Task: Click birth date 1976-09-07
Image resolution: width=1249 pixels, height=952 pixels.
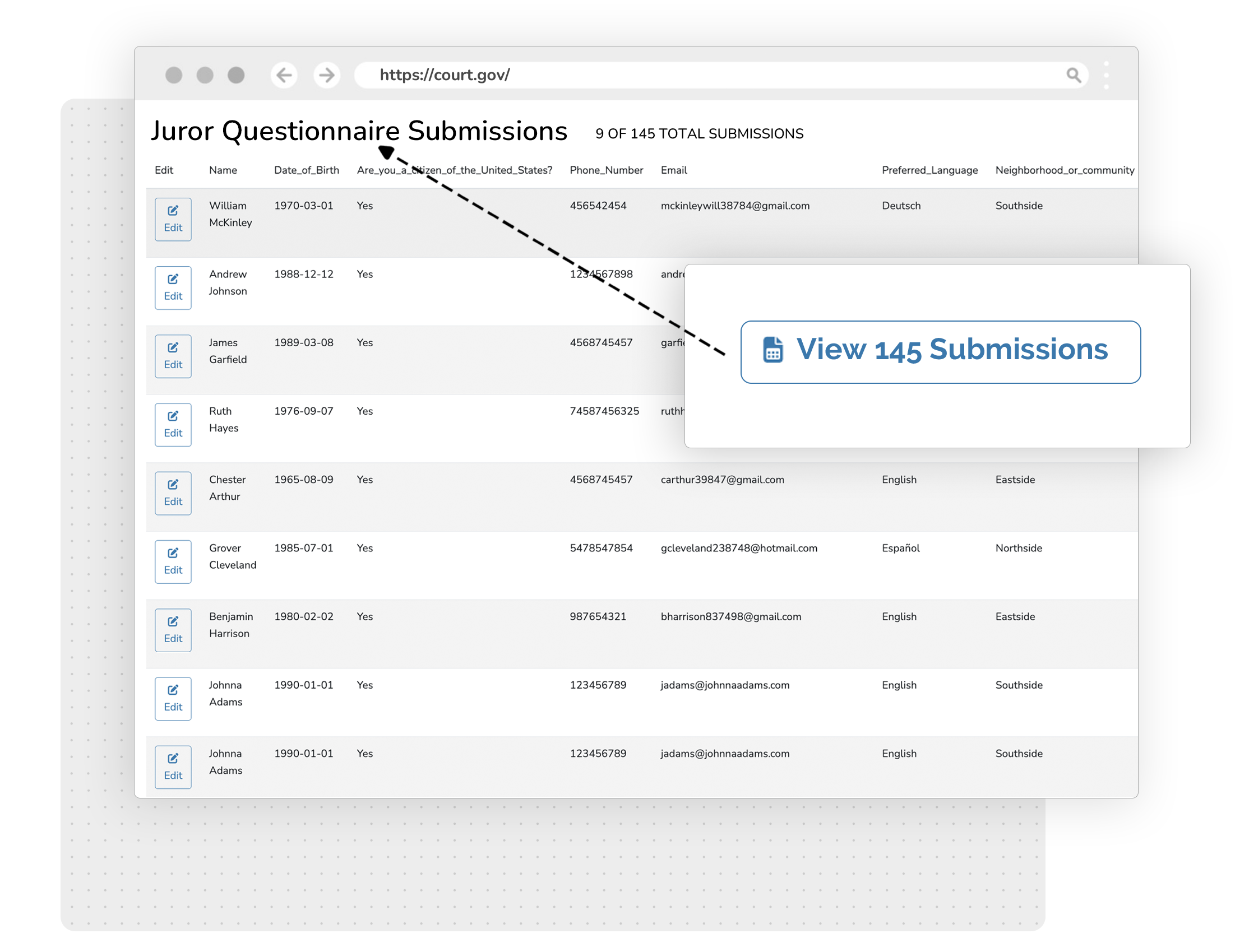Action: click(x=304, y=411)
